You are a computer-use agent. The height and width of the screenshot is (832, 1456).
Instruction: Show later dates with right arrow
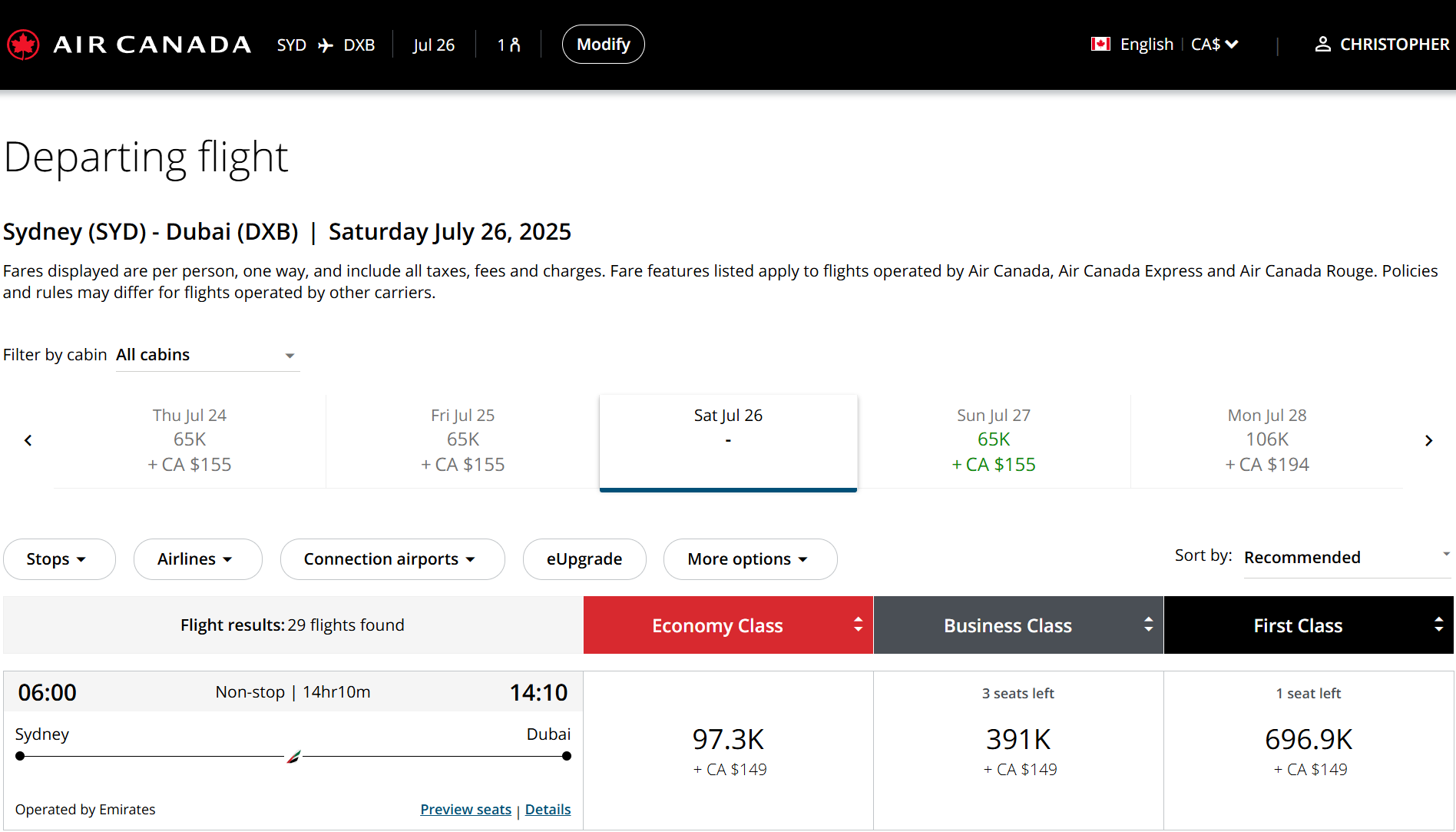1428,440
